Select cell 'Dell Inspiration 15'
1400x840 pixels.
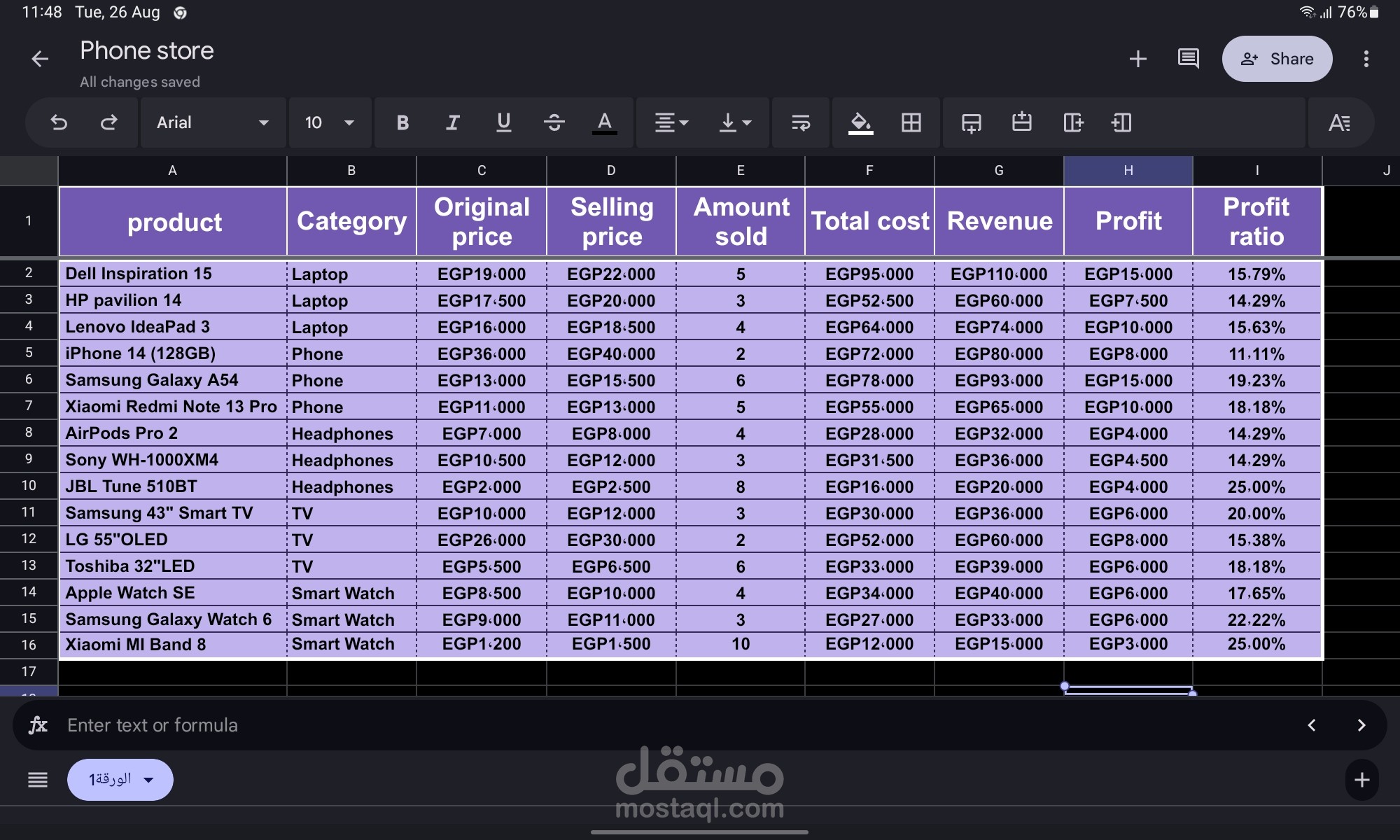click(173, 274)
